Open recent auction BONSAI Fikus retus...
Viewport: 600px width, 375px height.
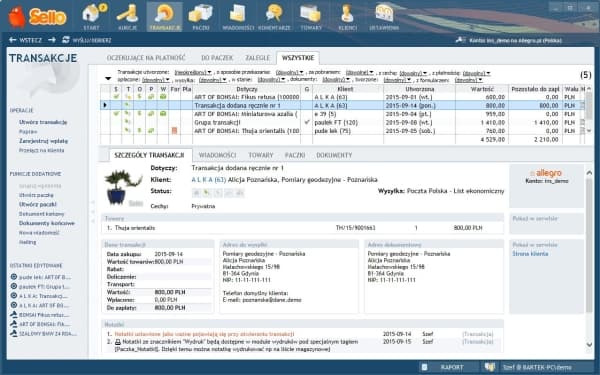click(40, 315)
